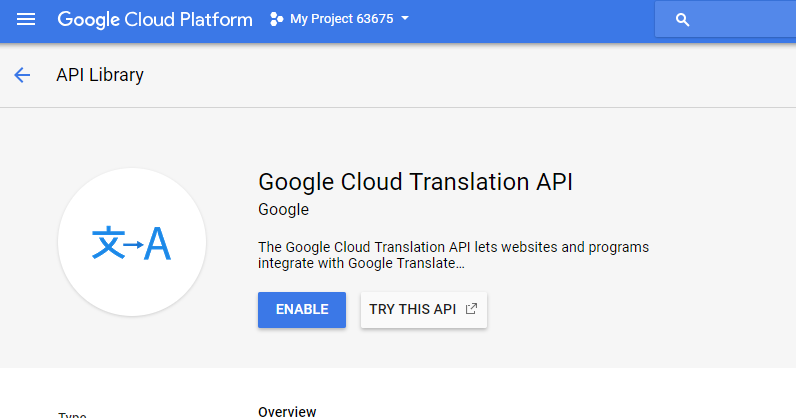Click the search magnifier icon
796x418 pixels.
(x=683, y=20)
